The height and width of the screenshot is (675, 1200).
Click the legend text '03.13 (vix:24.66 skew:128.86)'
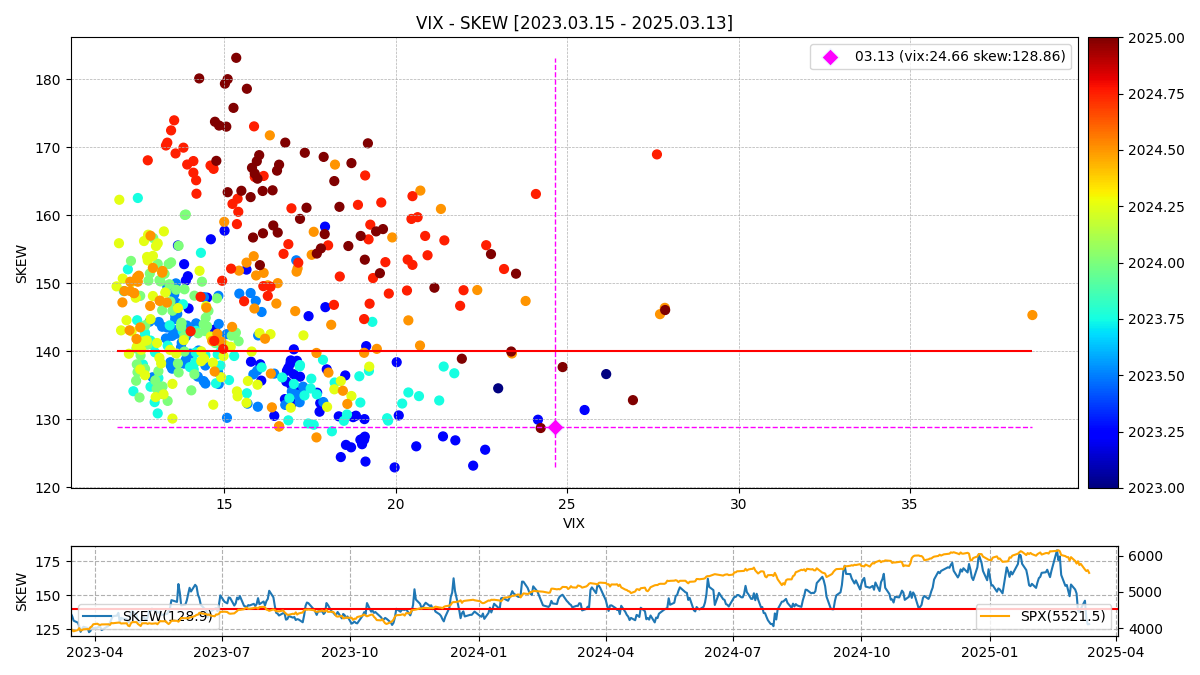[960, 57]
